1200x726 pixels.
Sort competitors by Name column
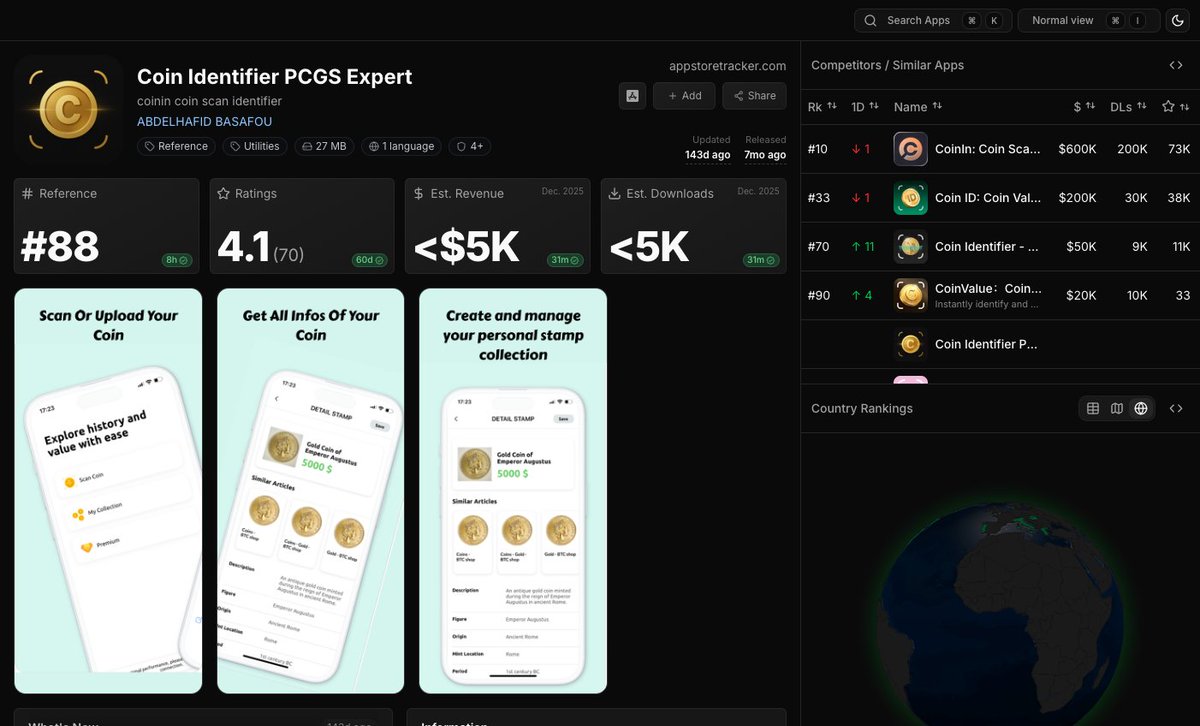pos(918,106)
